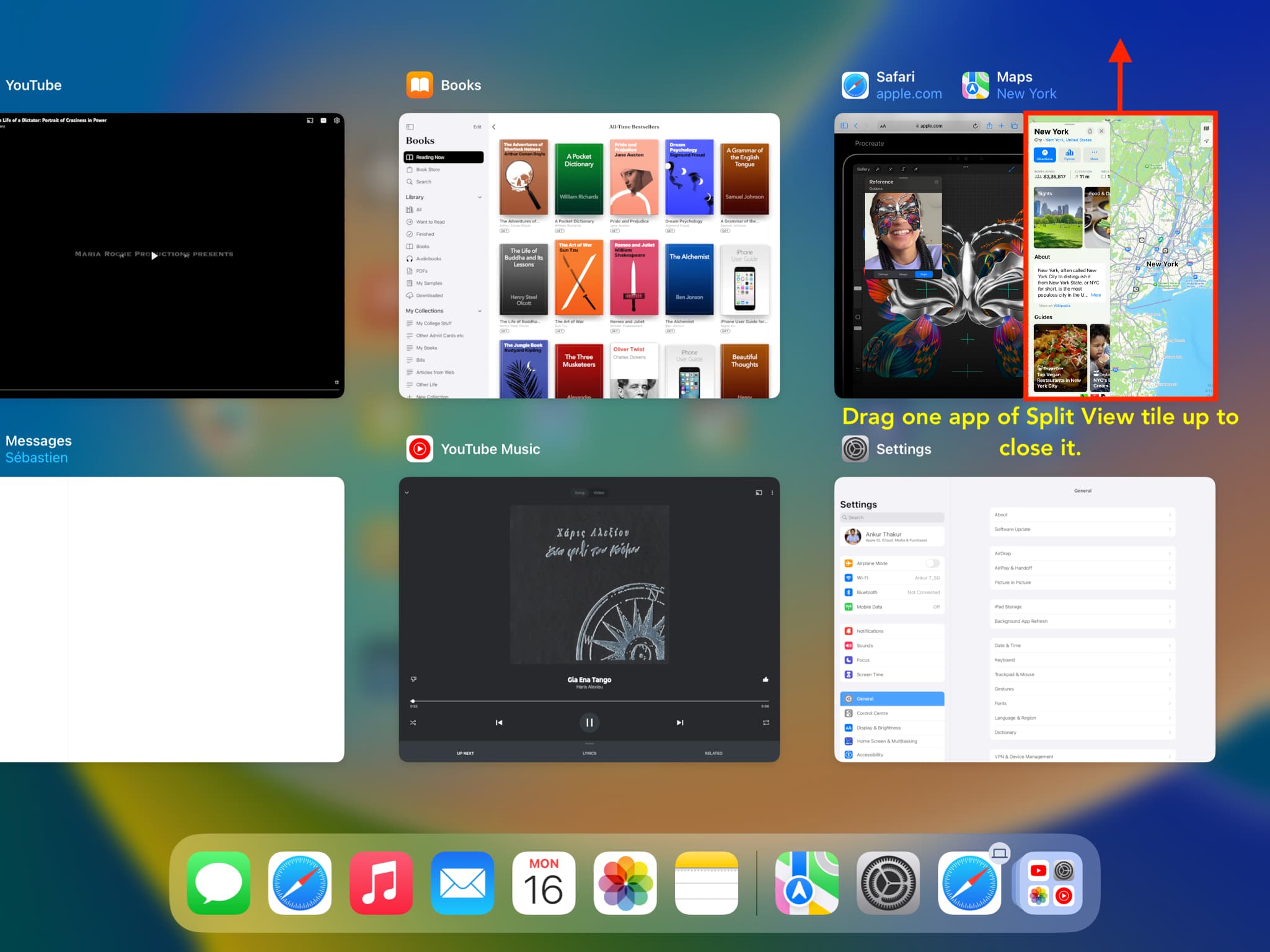This screenshot has height=952, width=1270.
Task: Reload apple.com in Safari toolbar
Action: click(x=975, y=126)
